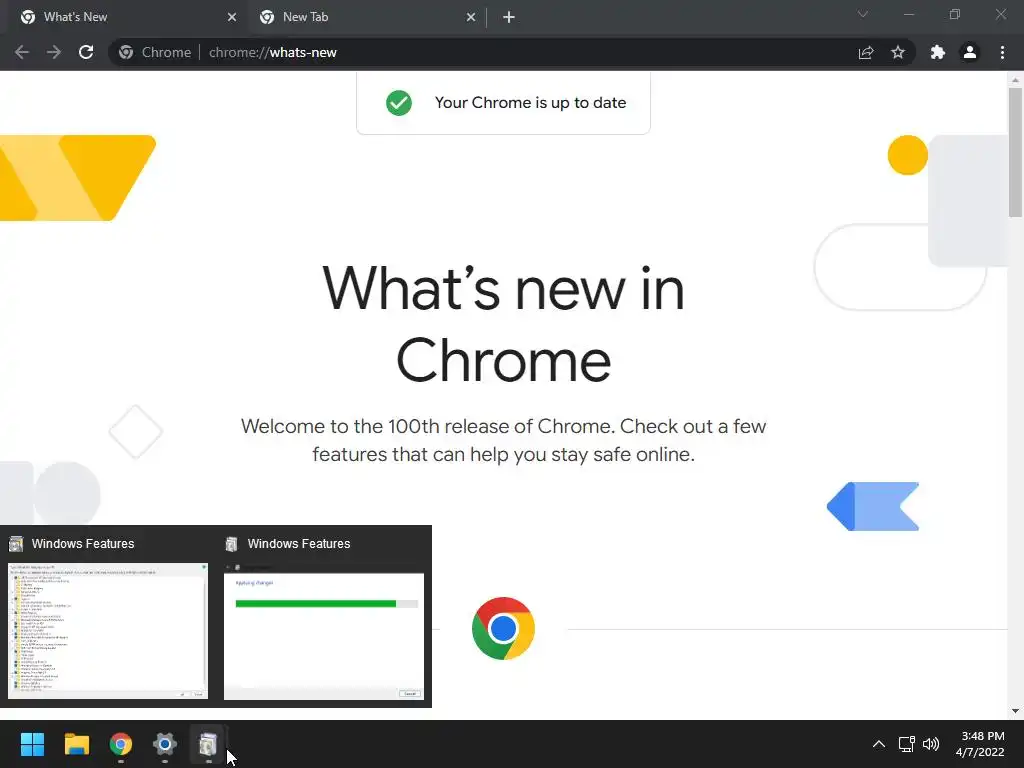Click the green up-to-date checkmark icon

398,103
